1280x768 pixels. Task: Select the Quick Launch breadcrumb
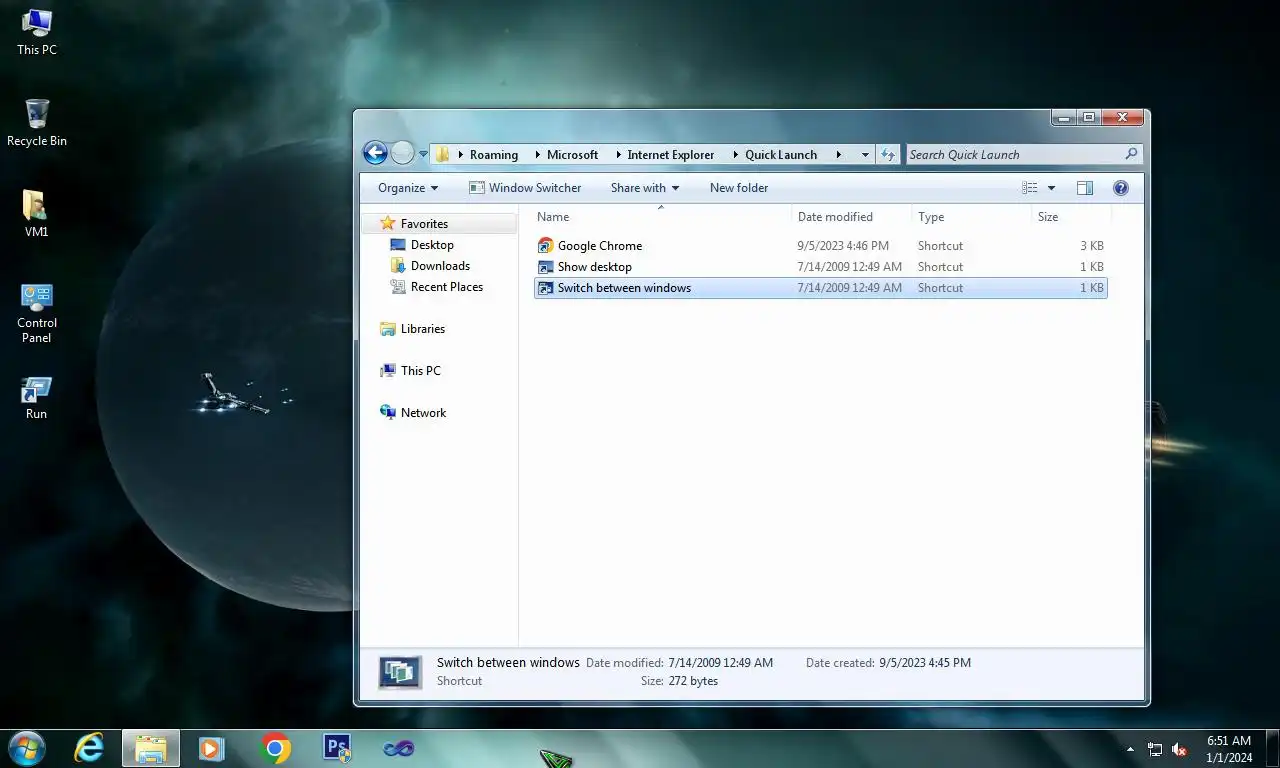coord(781,155)
